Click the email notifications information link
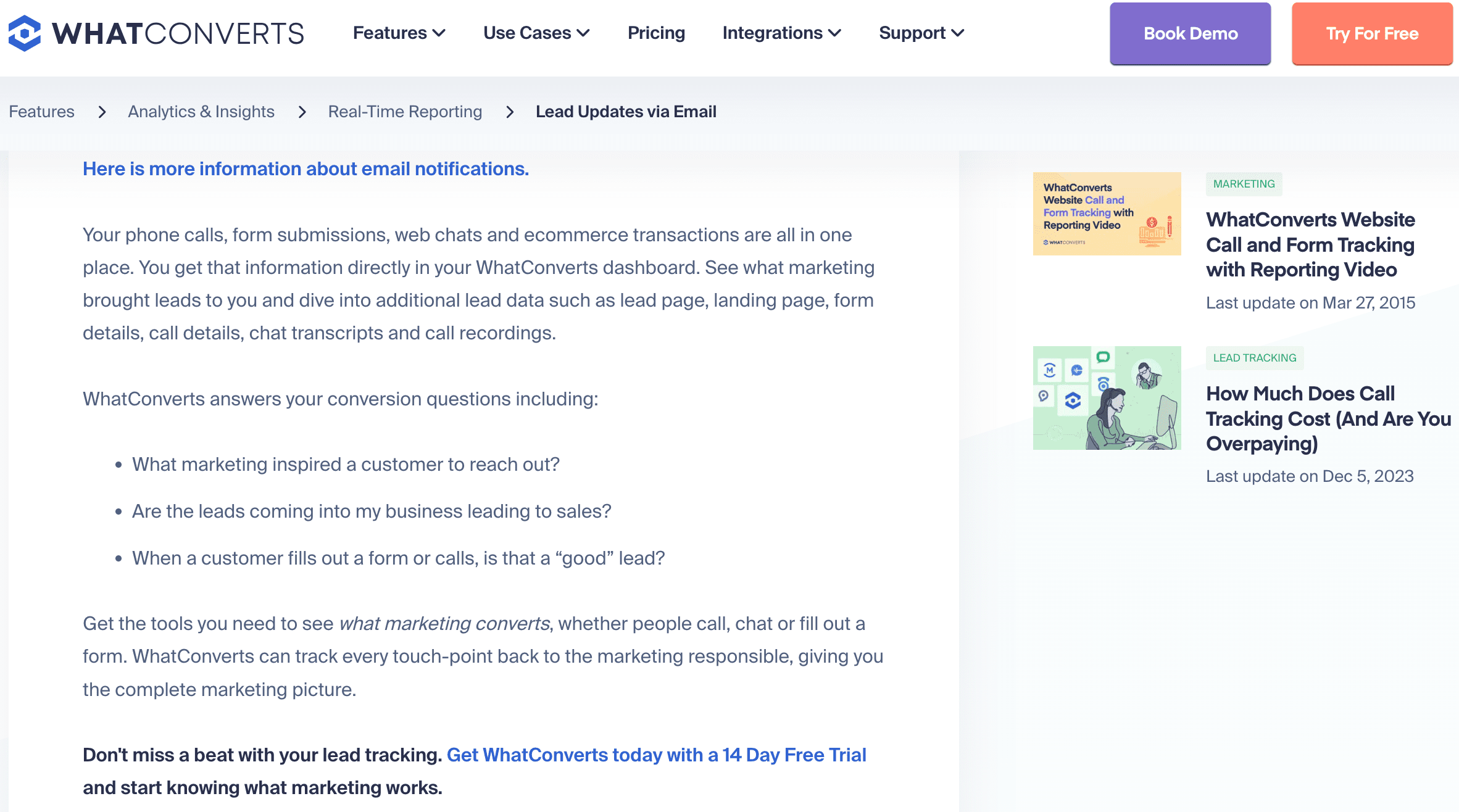The image size is (1459, 812). coord(305,168)
